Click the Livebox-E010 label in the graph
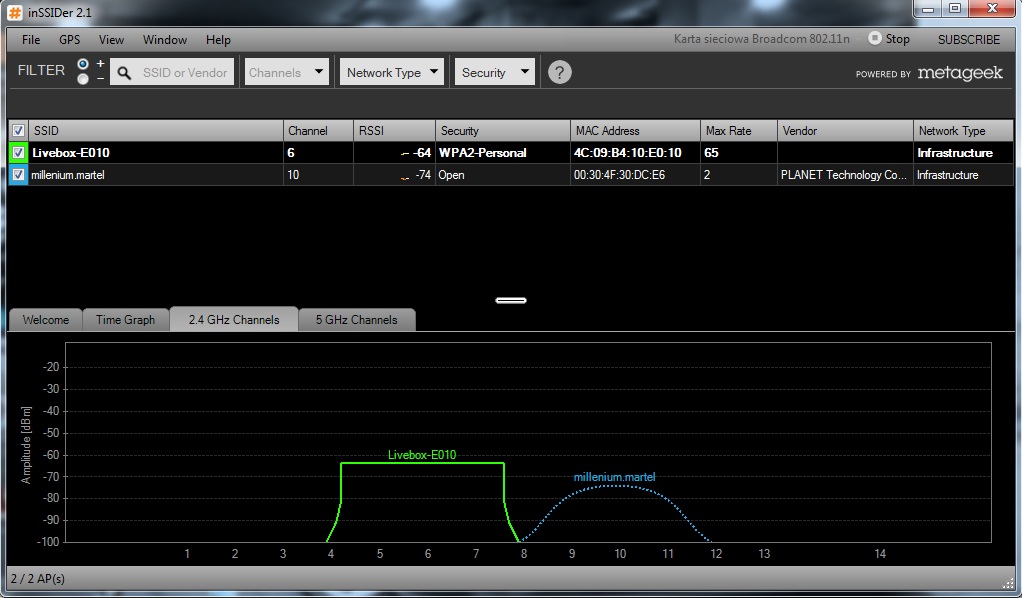The image size is (1022, 598). coord(422,455)
